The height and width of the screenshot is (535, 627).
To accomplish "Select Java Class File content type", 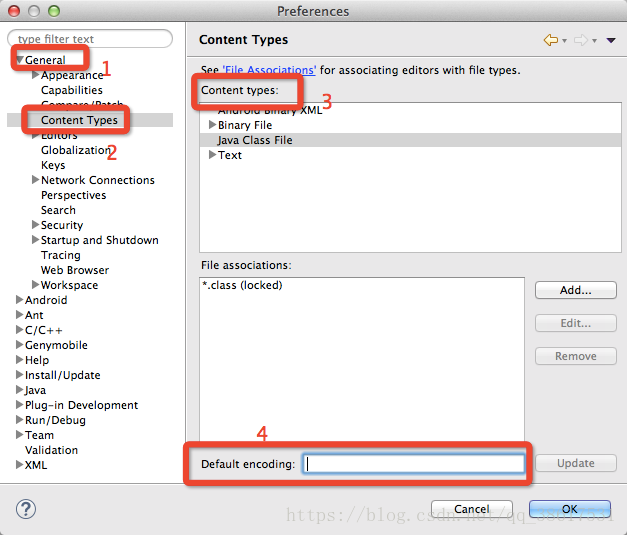I will point(410,140).
